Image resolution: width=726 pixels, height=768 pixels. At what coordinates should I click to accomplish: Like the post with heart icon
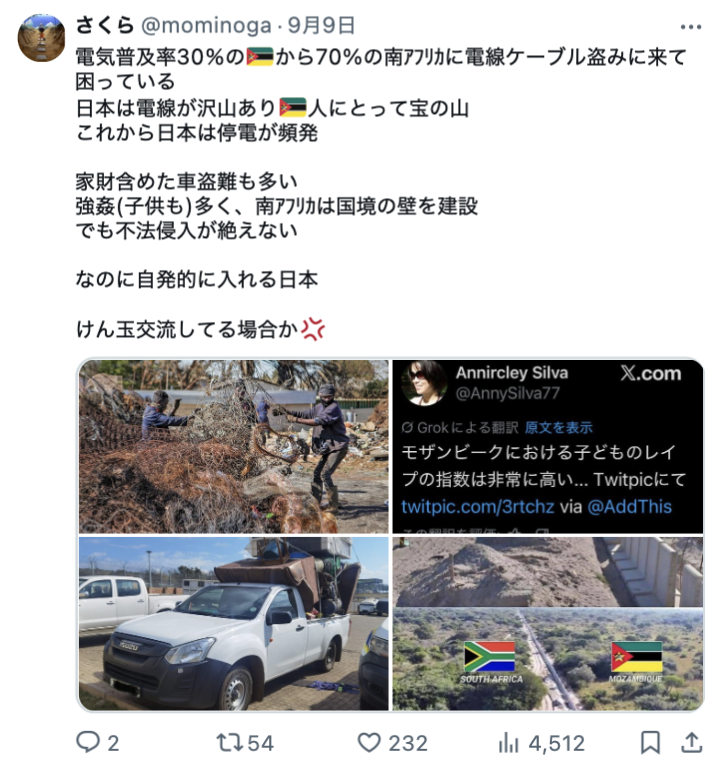click(x=369, y=743)
